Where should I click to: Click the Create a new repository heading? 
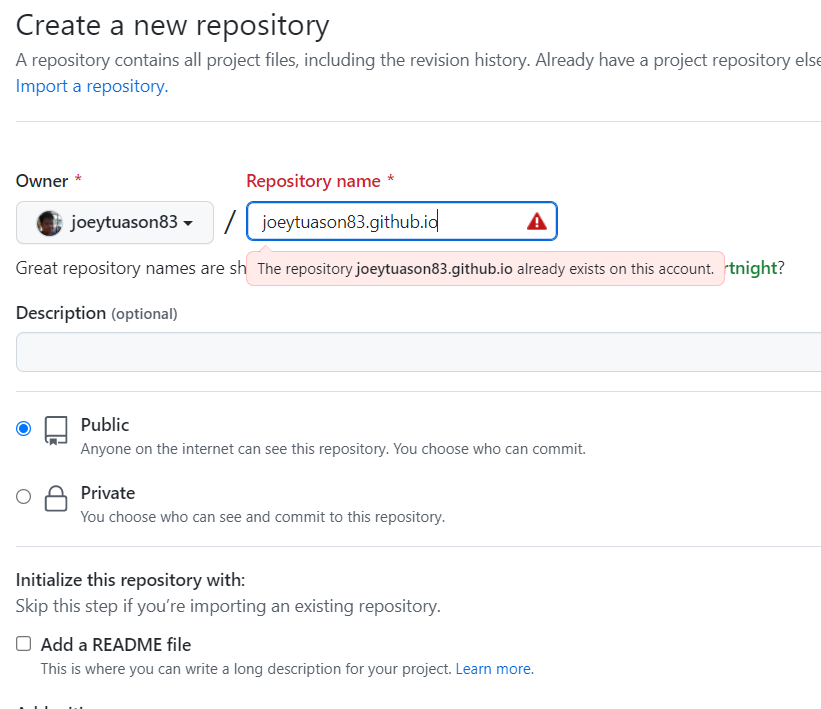[173, 26]
